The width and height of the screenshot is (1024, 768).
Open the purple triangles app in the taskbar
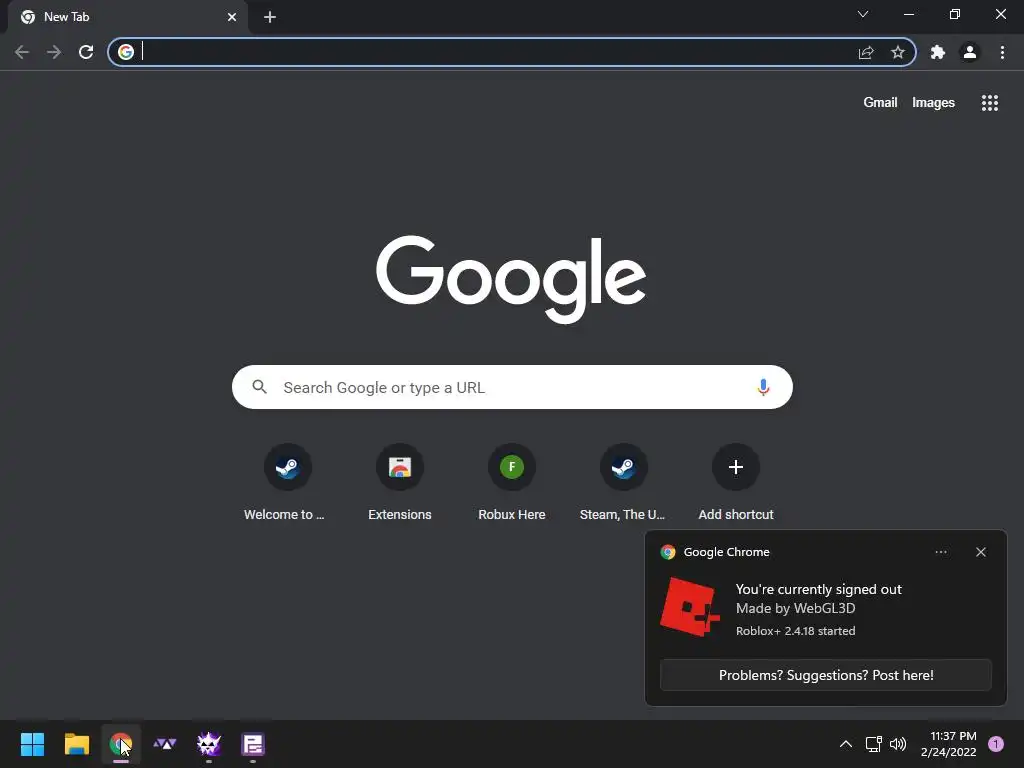point(165,744)
